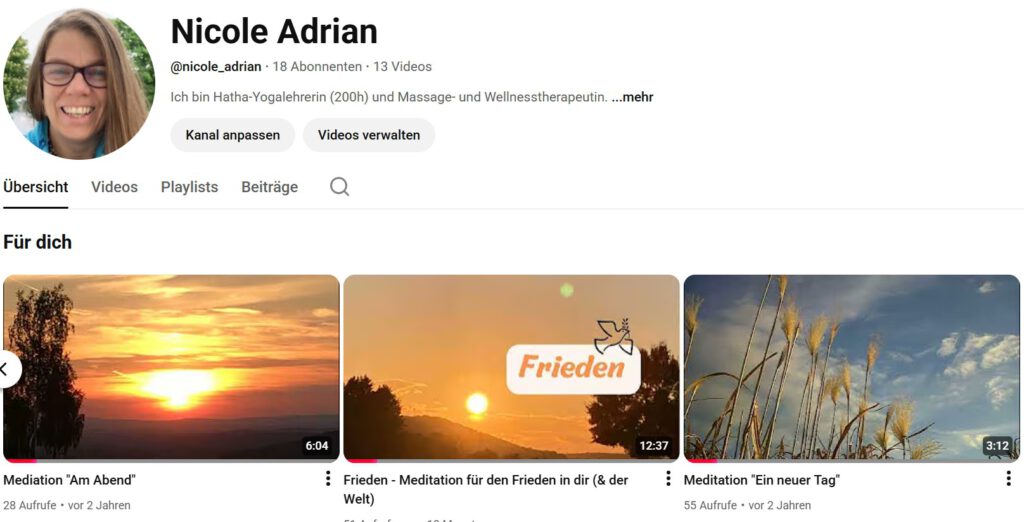This screenshot has width=1024, height=522.
Task: Switch to the Playlists tab
Action: pos(189,187)
